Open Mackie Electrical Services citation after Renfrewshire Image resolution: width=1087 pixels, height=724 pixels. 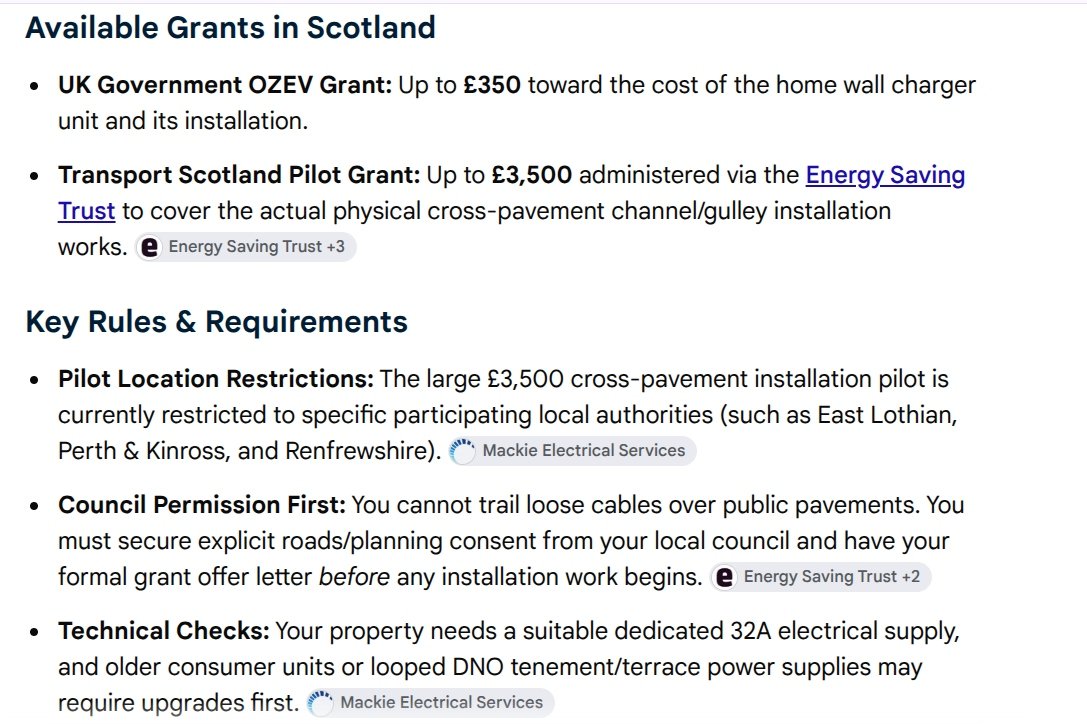tap(573, 451)
